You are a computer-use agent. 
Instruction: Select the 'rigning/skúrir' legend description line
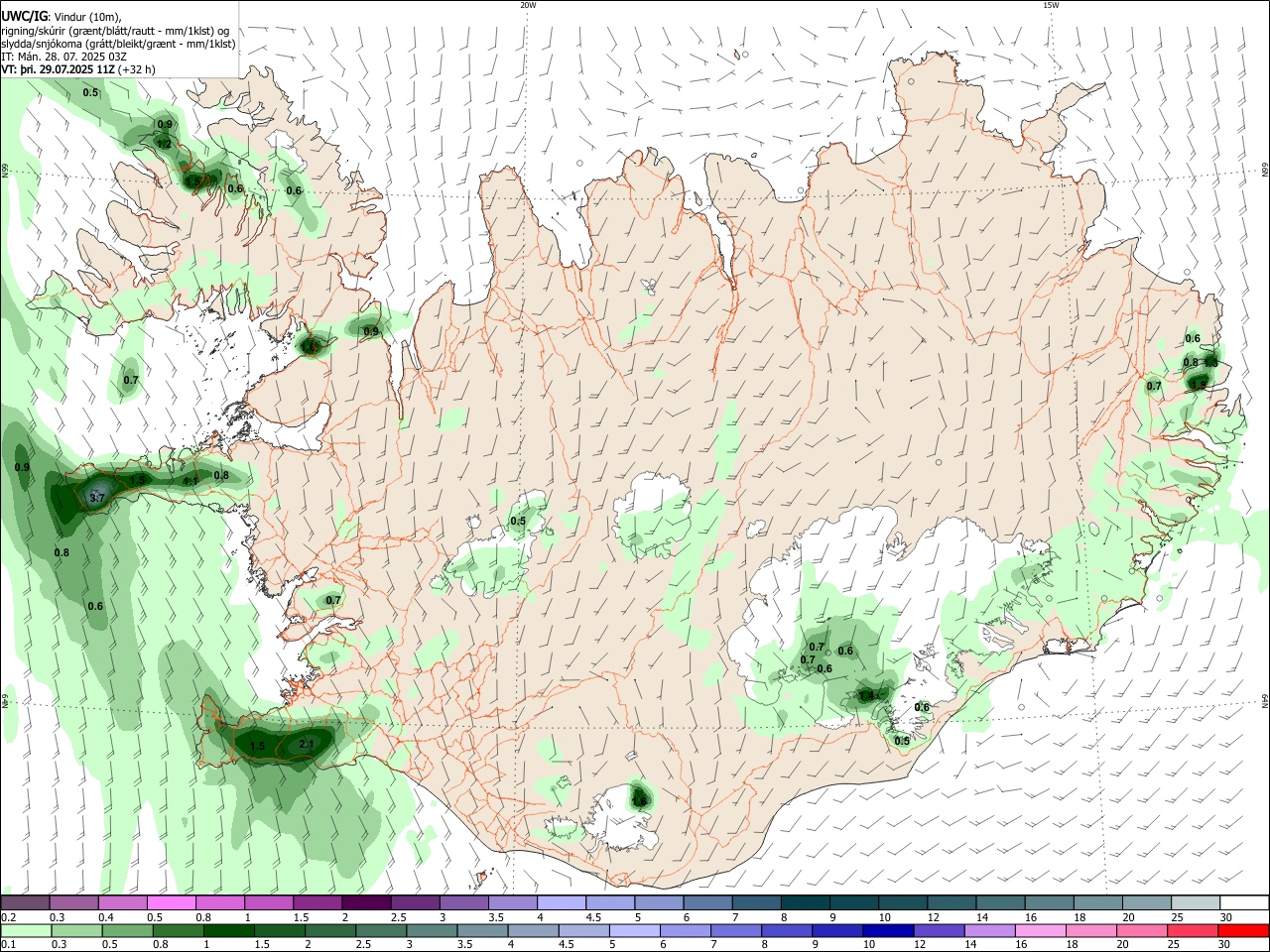(x=115, y=31)
